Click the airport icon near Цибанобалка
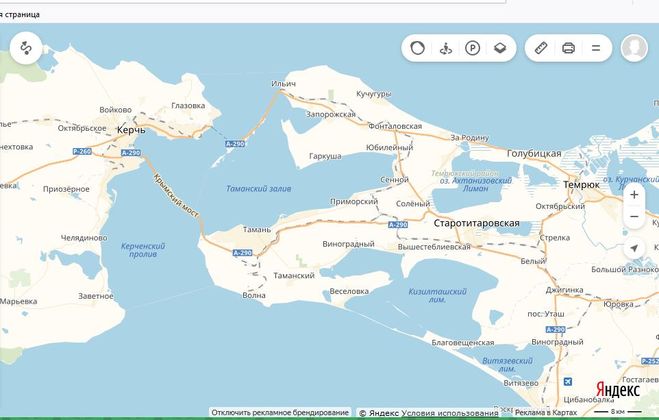This screenshot has height=420, width=659. tap(569, 382)
